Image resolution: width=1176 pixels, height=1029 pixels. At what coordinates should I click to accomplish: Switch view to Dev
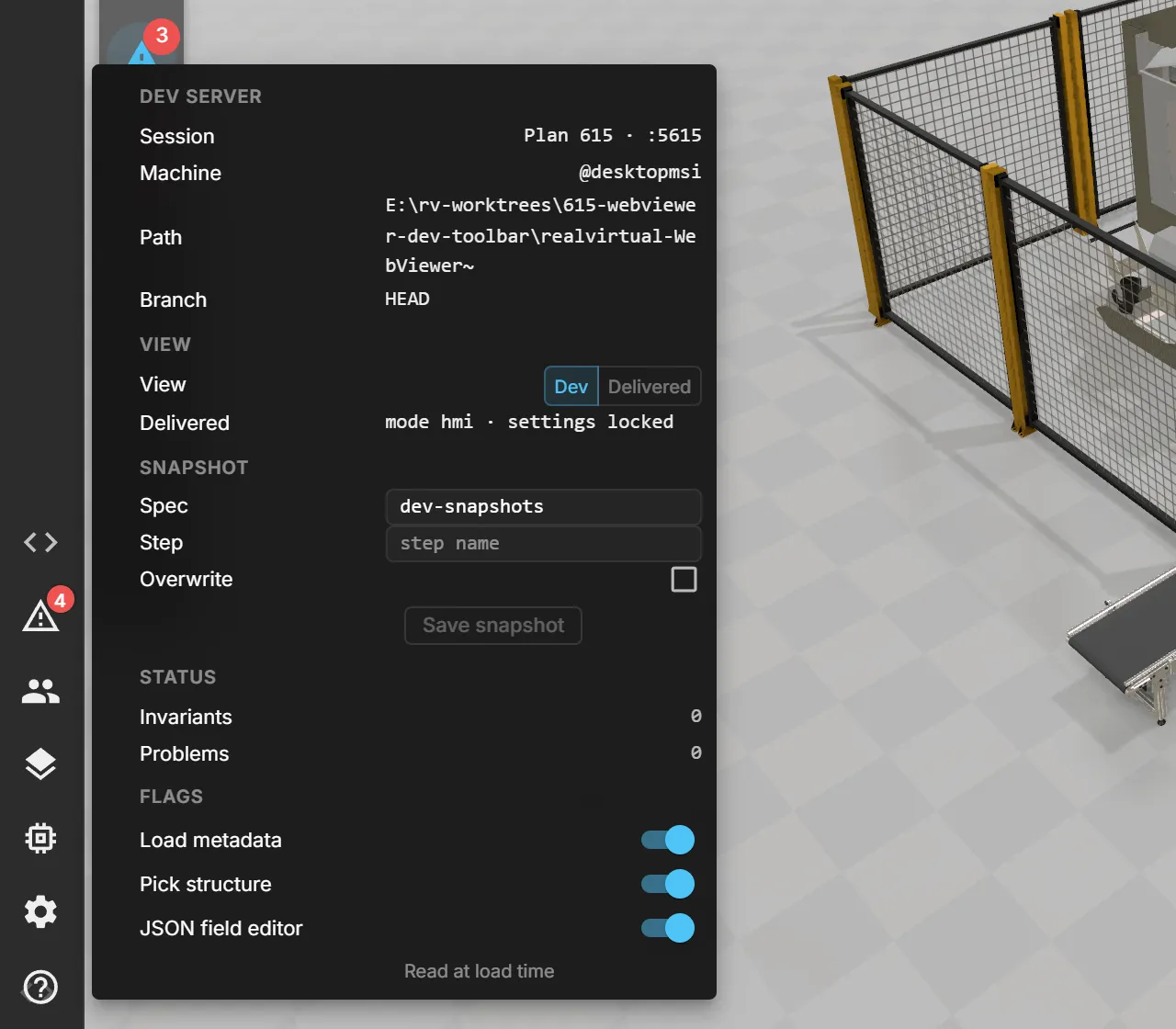(x=571, y=387)
